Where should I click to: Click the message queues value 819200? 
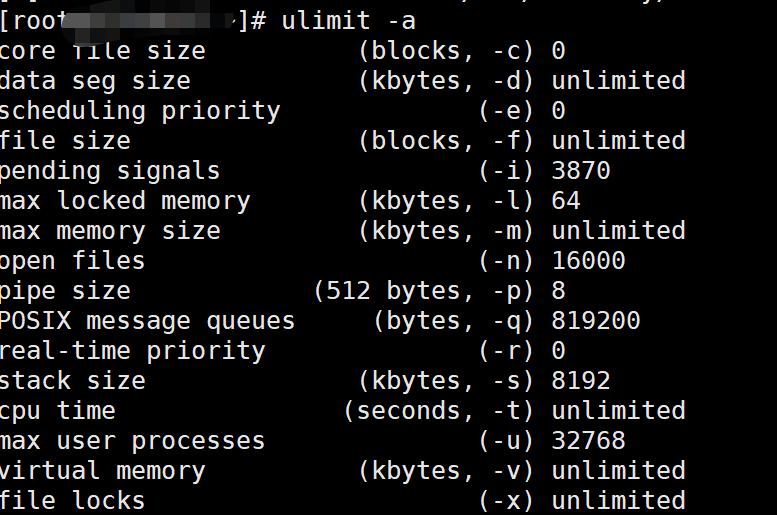[x=596, y=321]
